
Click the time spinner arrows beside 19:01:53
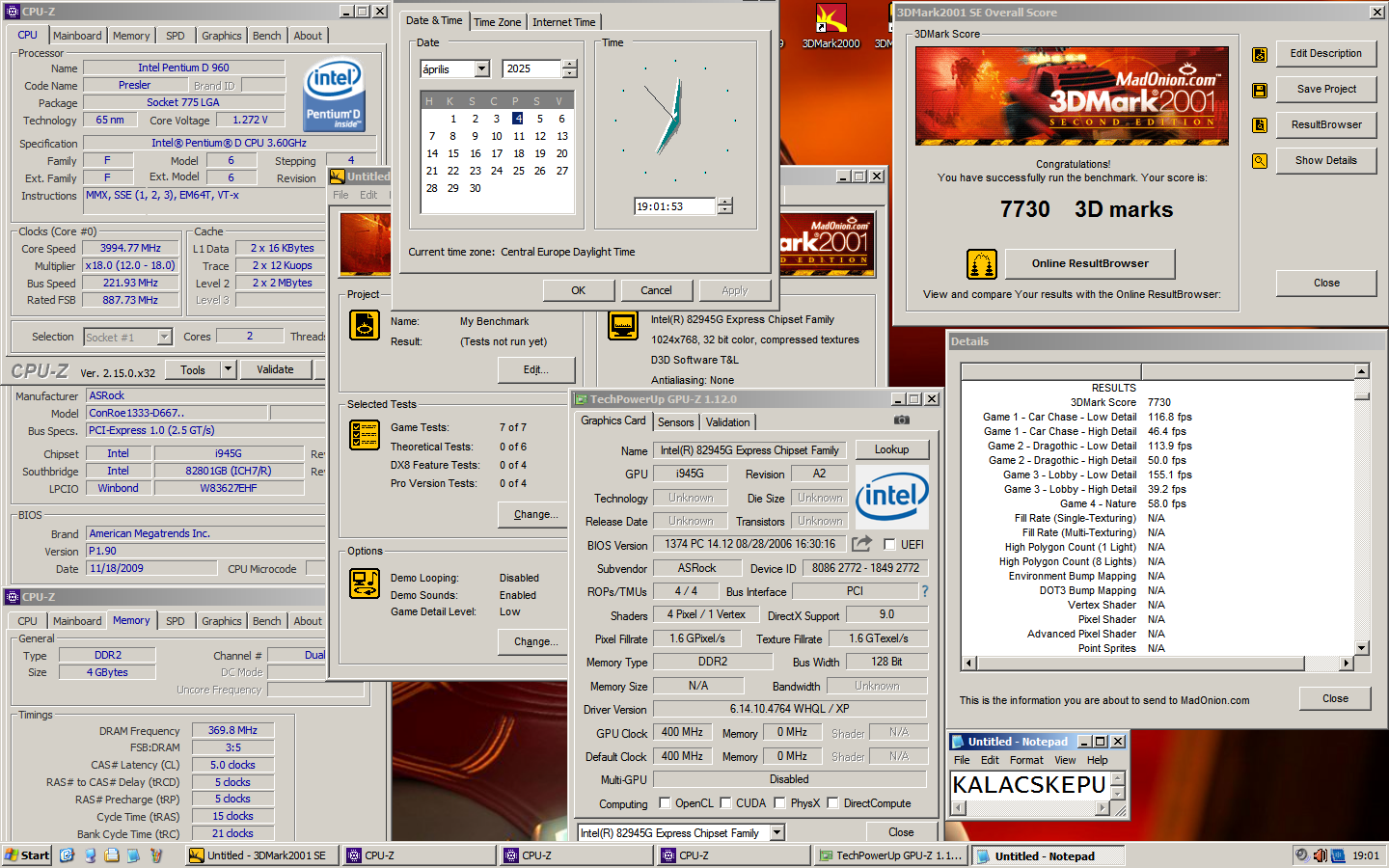[725, 206]
